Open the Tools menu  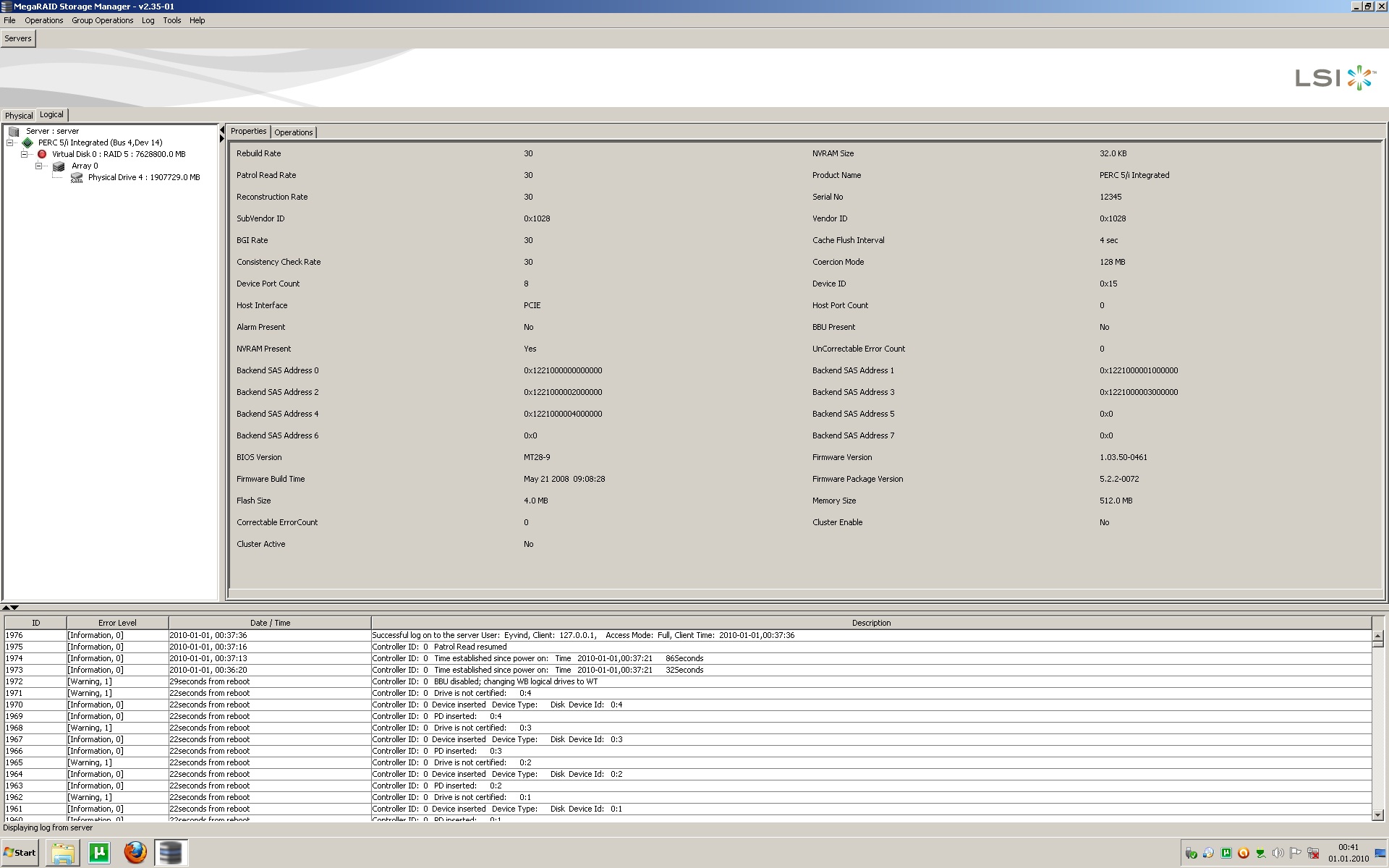tap(172, 20)
